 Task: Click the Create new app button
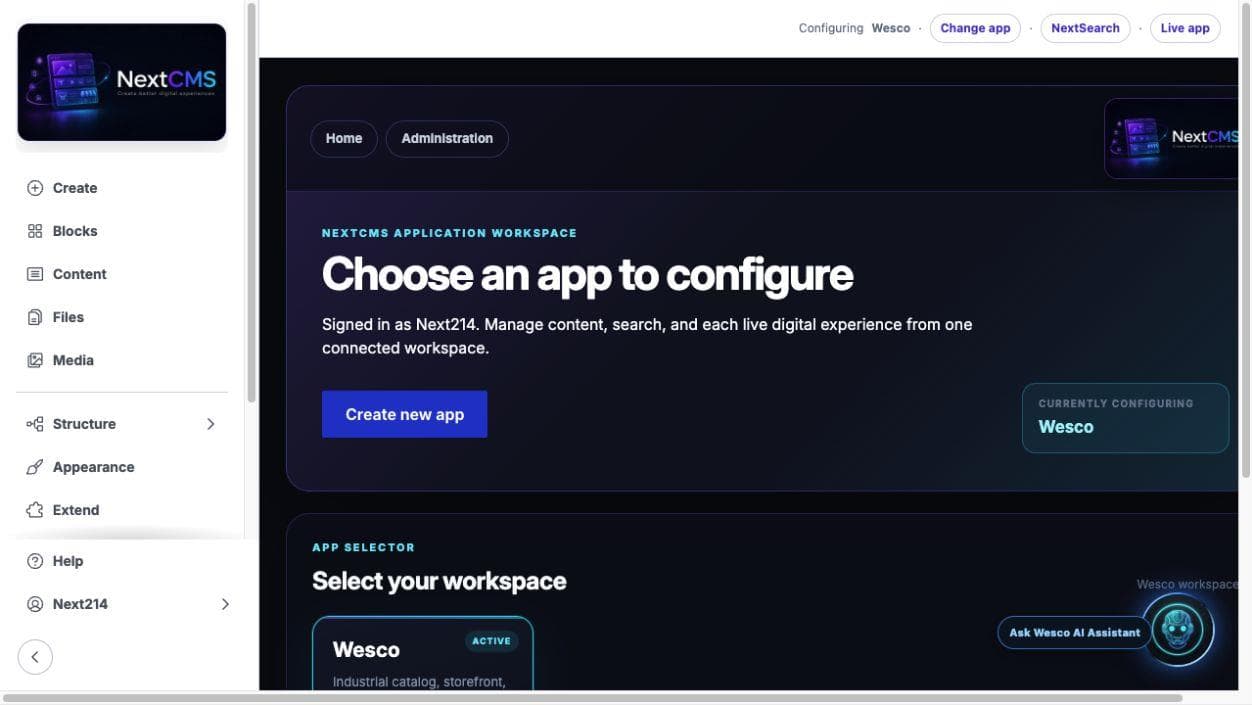(404, 414)
